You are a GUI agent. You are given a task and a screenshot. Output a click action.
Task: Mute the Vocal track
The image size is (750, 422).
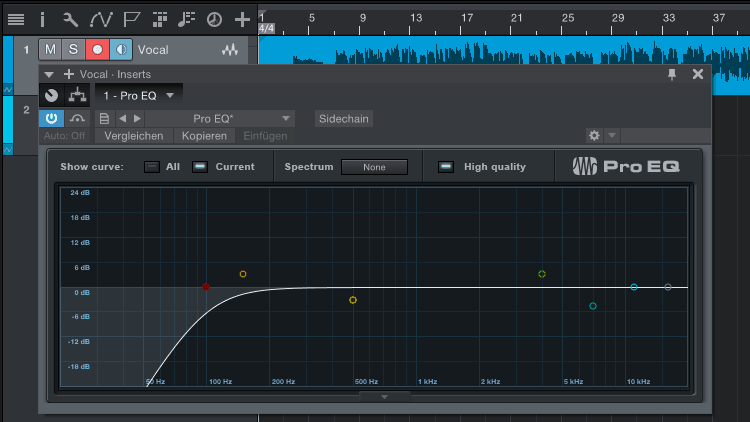50,49
